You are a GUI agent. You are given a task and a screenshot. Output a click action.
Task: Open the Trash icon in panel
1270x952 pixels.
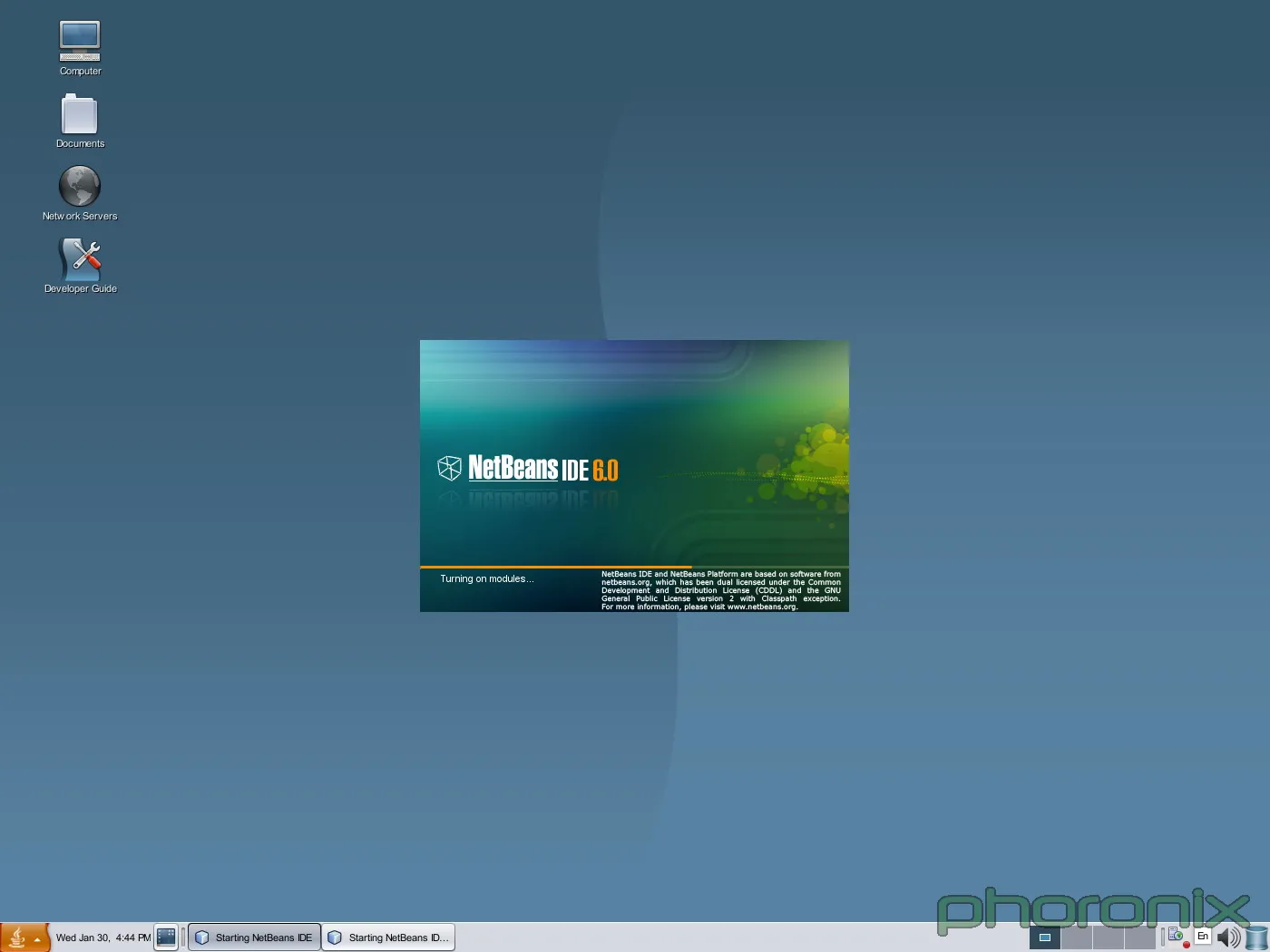point(1257,938)
